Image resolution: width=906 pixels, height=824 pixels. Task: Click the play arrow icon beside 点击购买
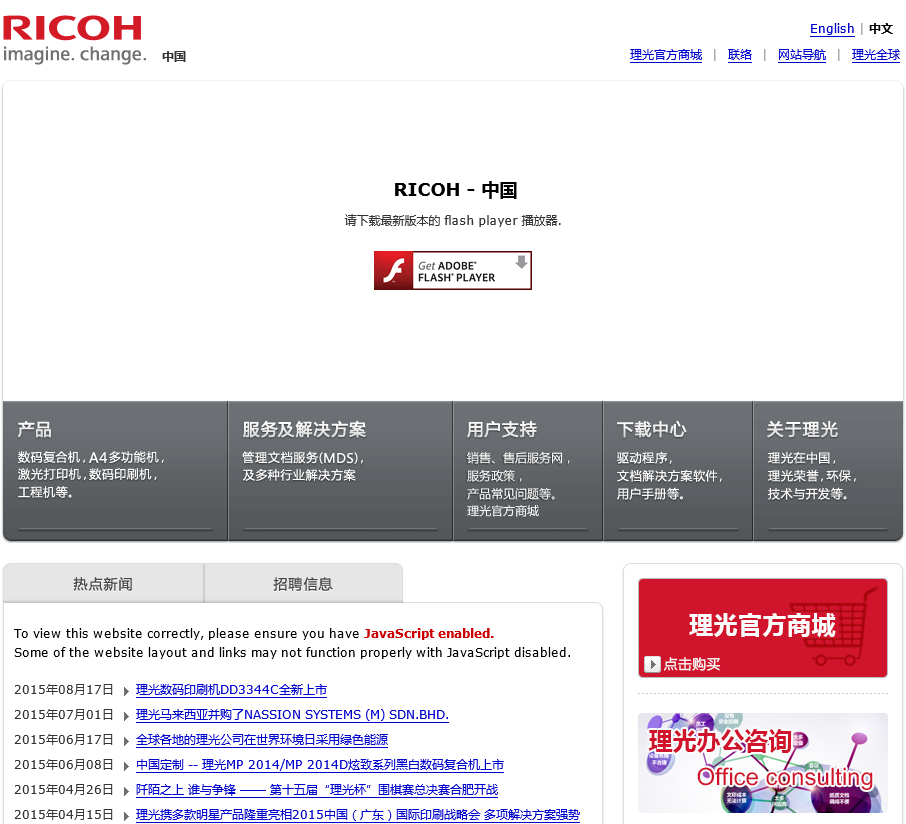(652, 664)
